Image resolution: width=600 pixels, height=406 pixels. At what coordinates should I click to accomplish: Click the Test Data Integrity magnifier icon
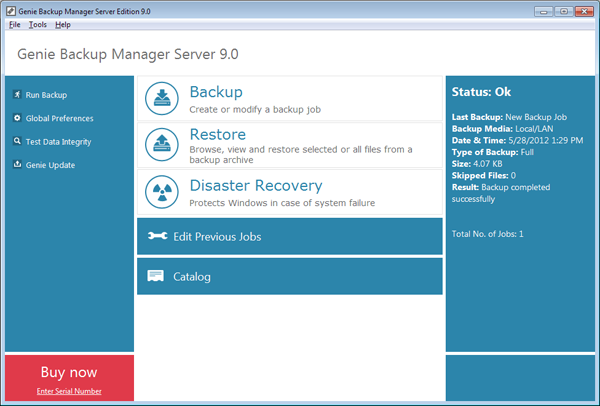click(x=17, y=141)
